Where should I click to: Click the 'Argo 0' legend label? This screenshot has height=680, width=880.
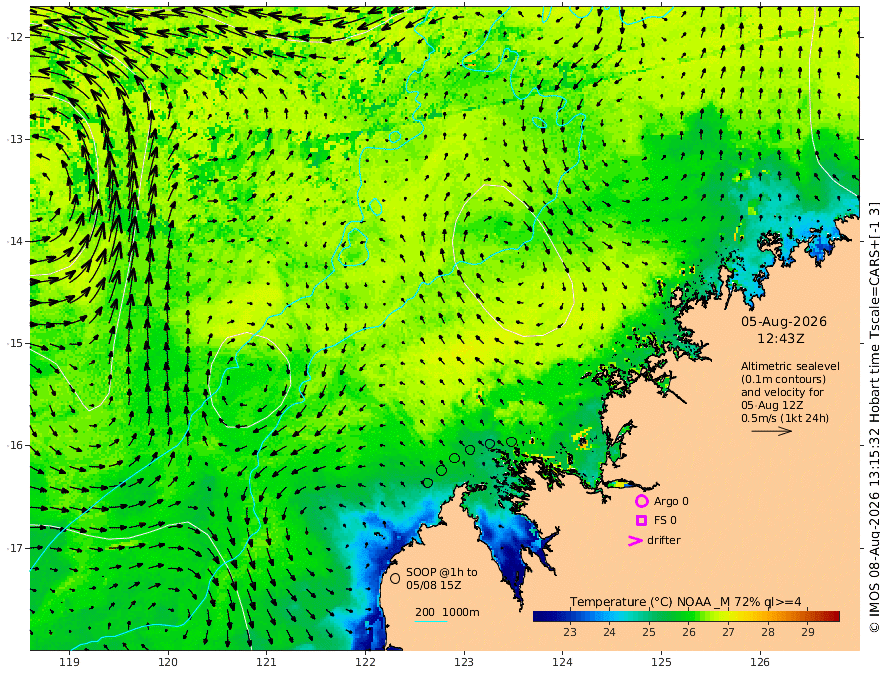(x=671, y=501)
